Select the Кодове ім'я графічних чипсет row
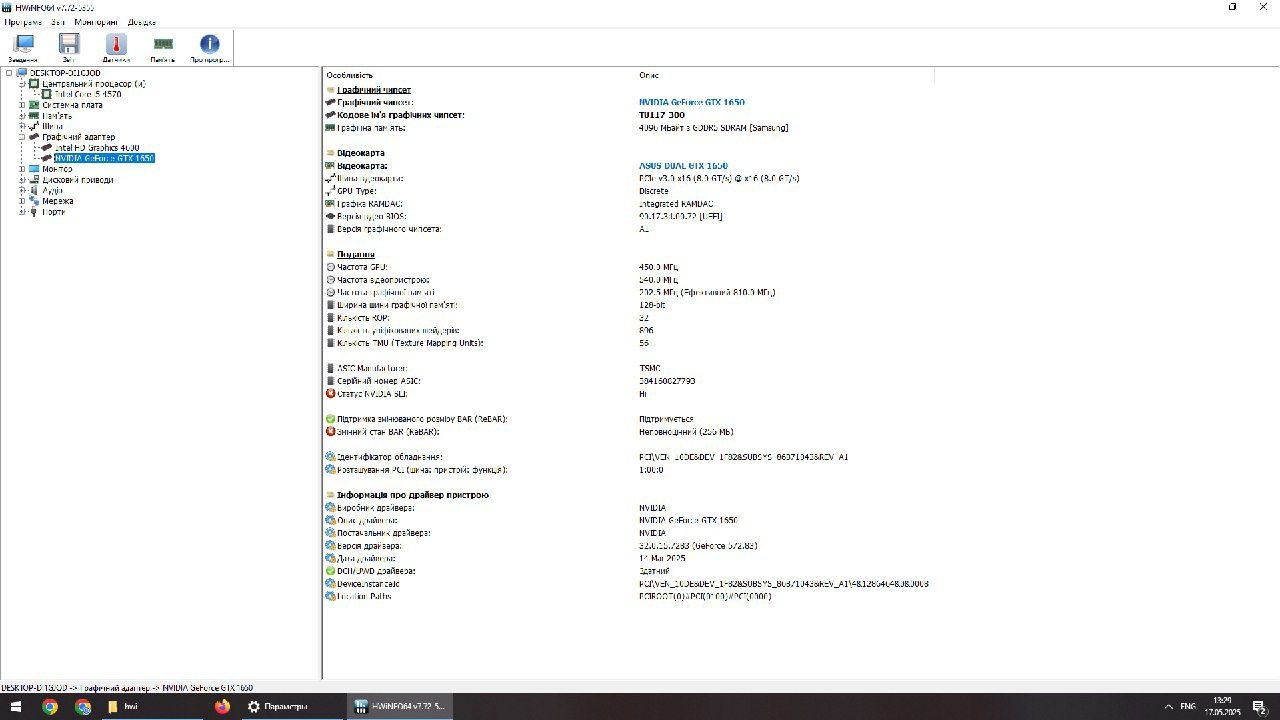Image resolution: width=1280 pixels, height=720 pixels. click(x=401, y=115)
